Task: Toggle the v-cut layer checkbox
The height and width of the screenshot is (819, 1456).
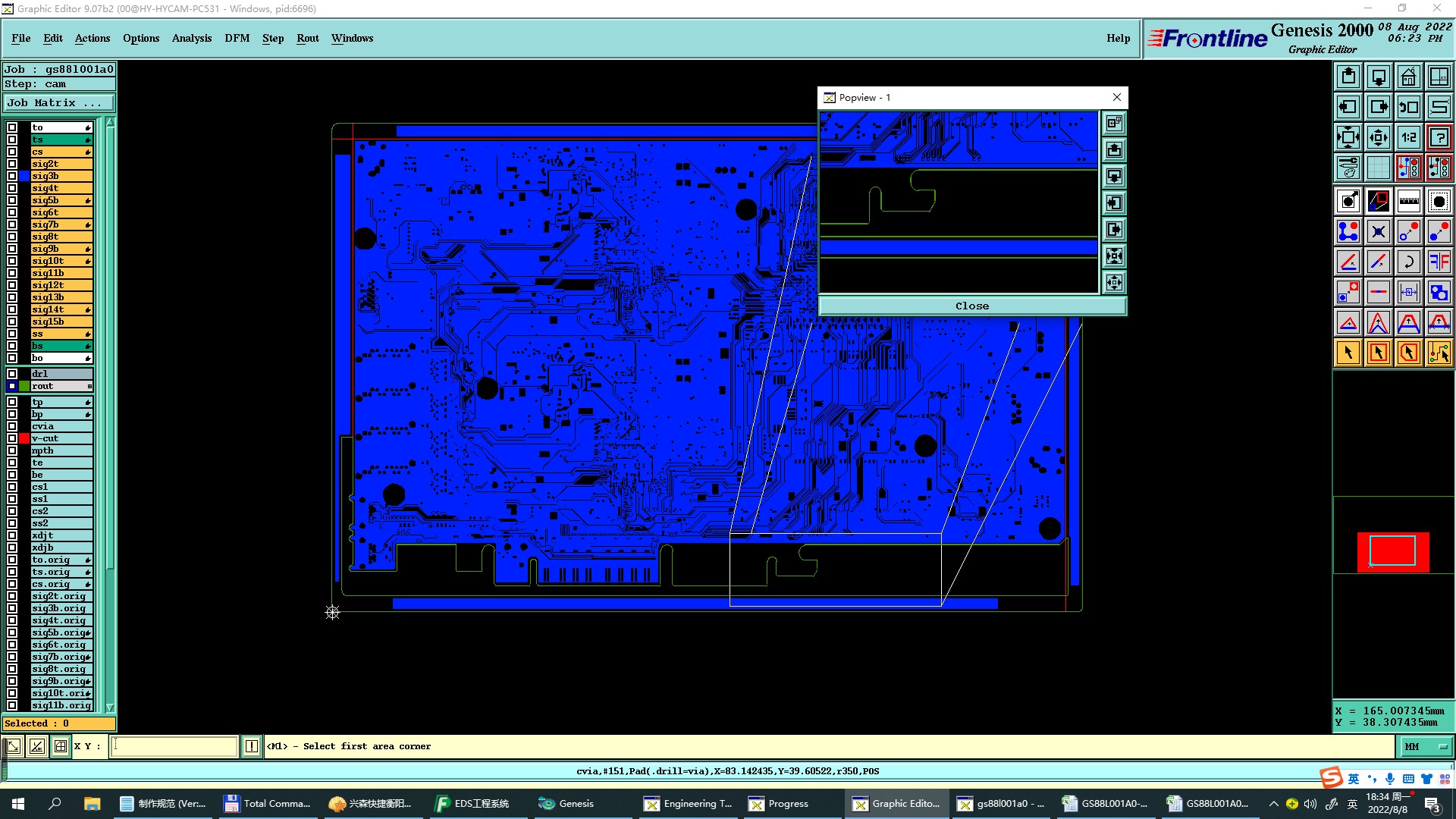Action: coord(12,438)
